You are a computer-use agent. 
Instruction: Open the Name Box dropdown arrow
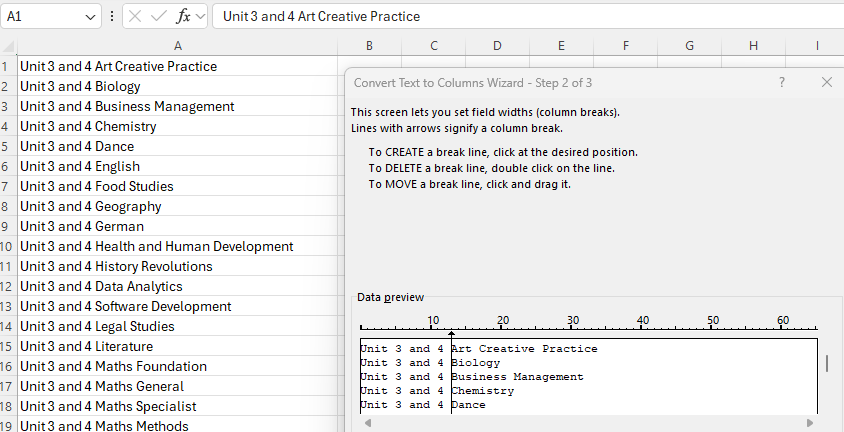tap(92, 17)
